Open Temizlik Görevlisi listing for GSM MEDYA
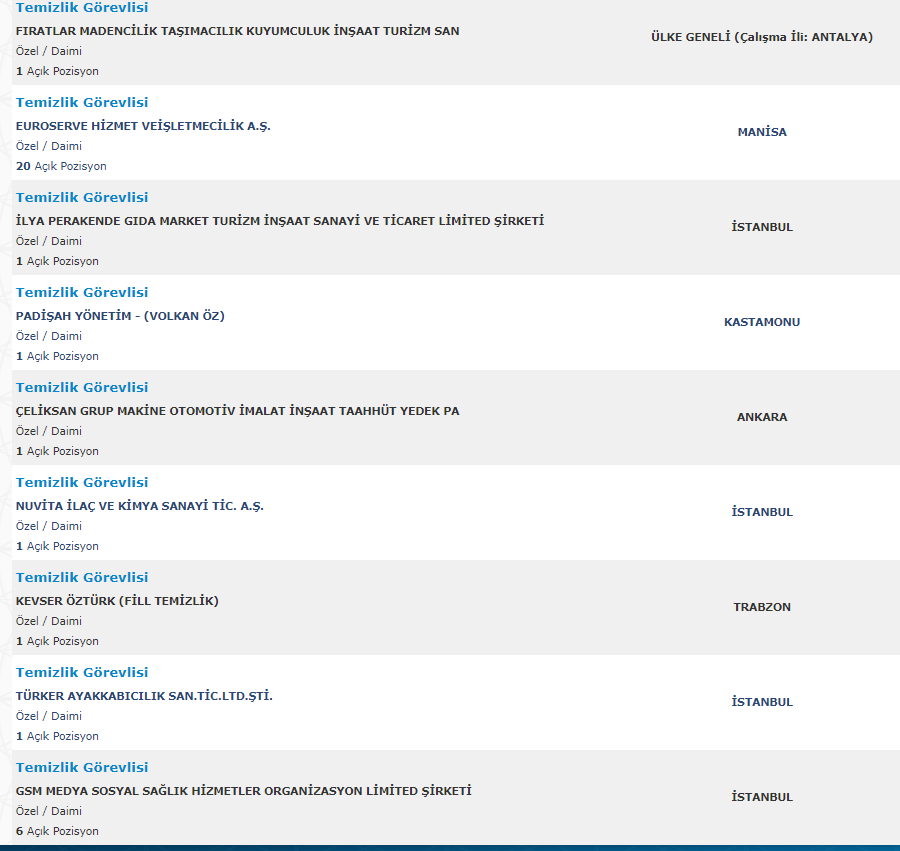This screenshot has width=900, height=851. 82,767
